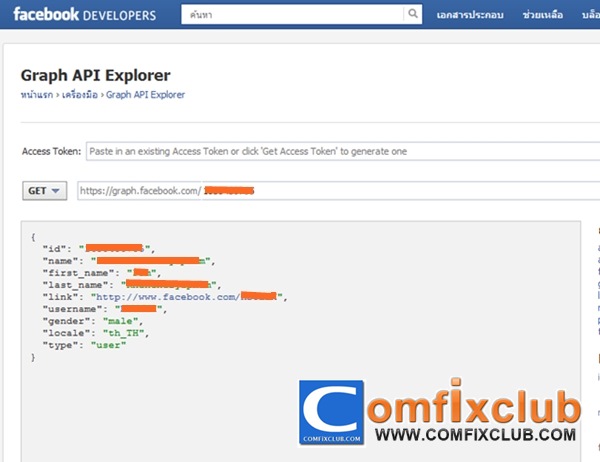
Task: Select the "first_name" key in JSON
Action: 77,273
